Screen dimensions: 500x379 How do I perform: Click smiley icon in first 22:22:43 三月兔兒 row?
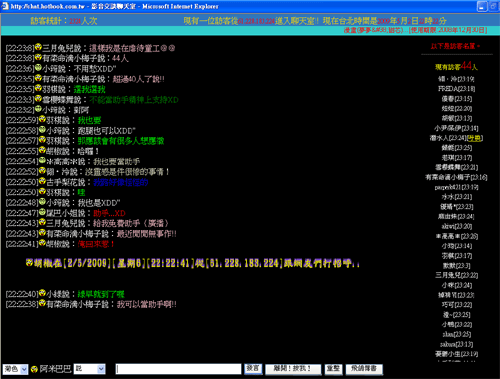(x=42, y=222)
